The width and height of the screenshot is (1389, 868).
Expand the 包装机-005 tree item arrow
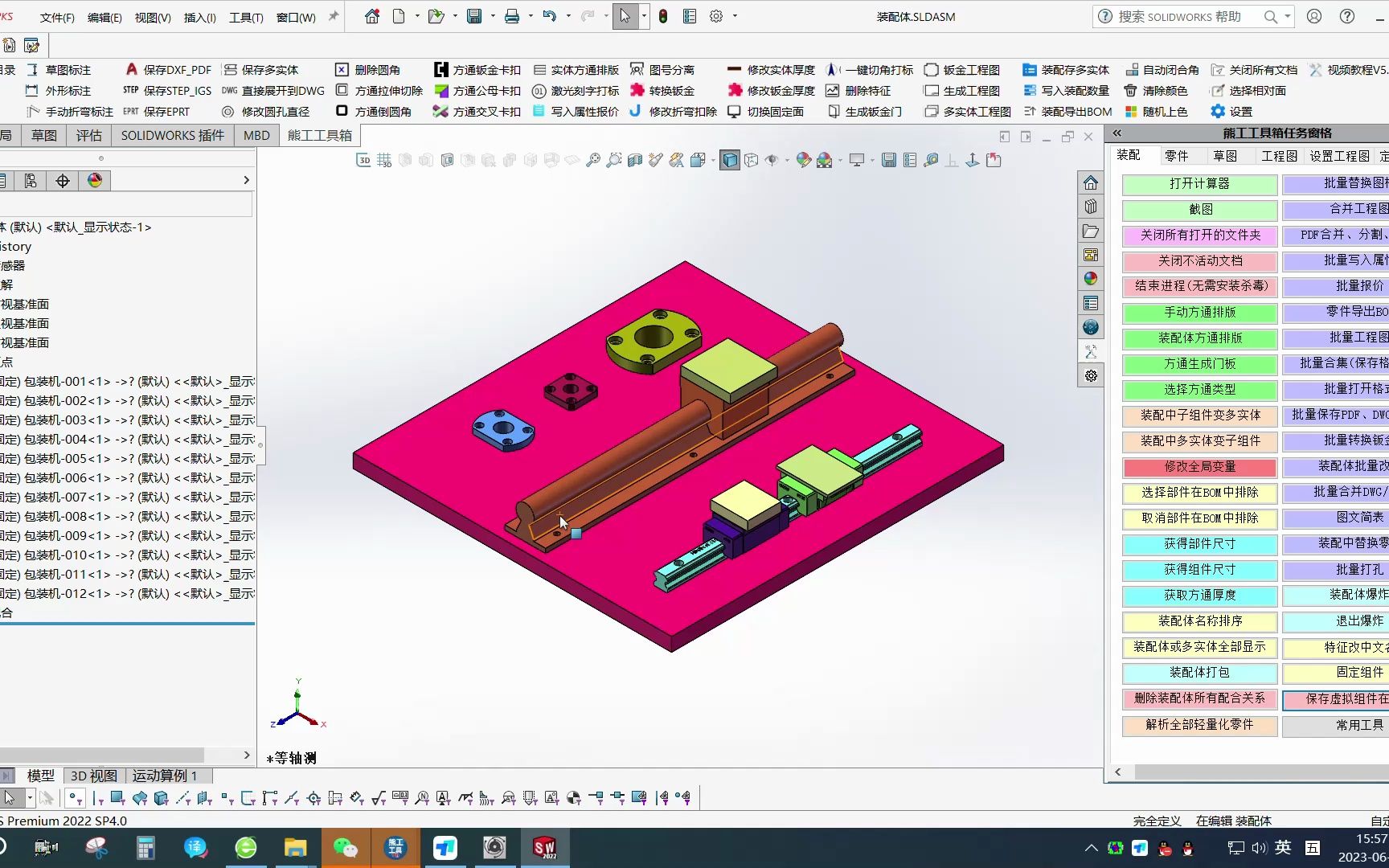point(5,459)
